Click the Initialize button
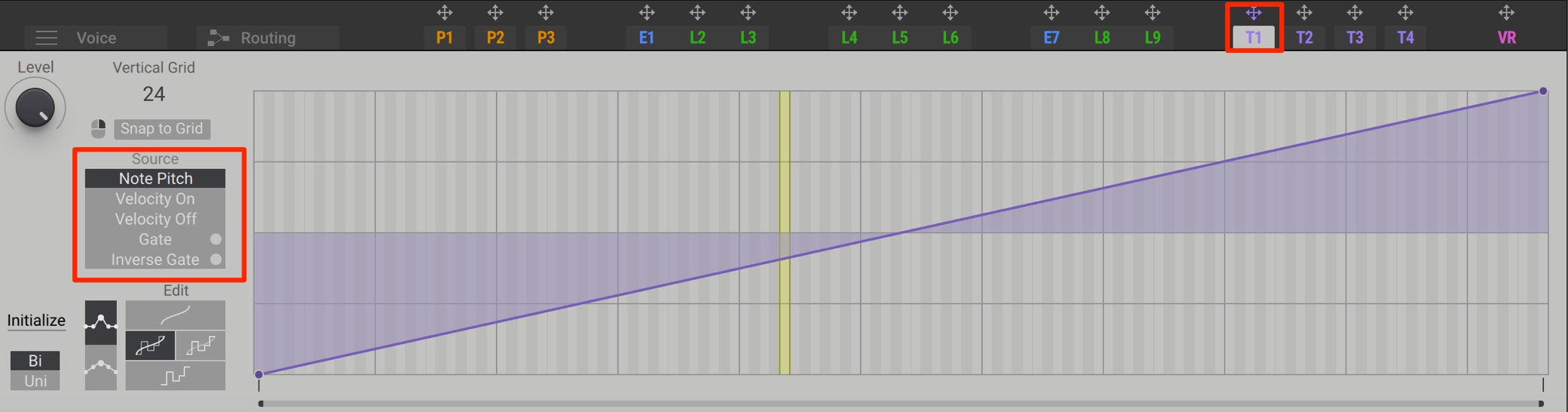The width and height of the screenshot is (1568, 412). pyautogui.click(x=36, y=321)
